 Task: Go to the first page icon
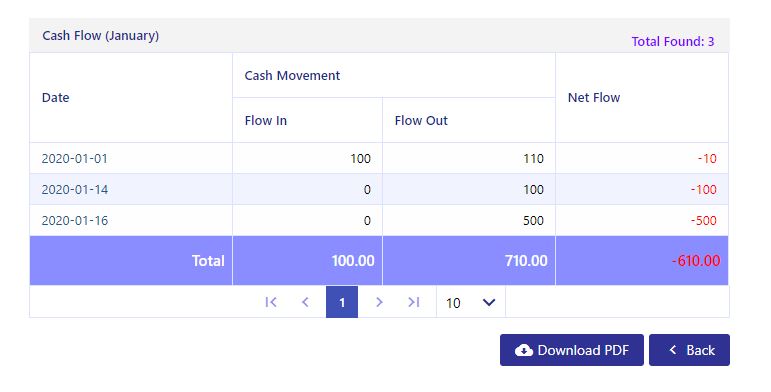click(271, 302)
